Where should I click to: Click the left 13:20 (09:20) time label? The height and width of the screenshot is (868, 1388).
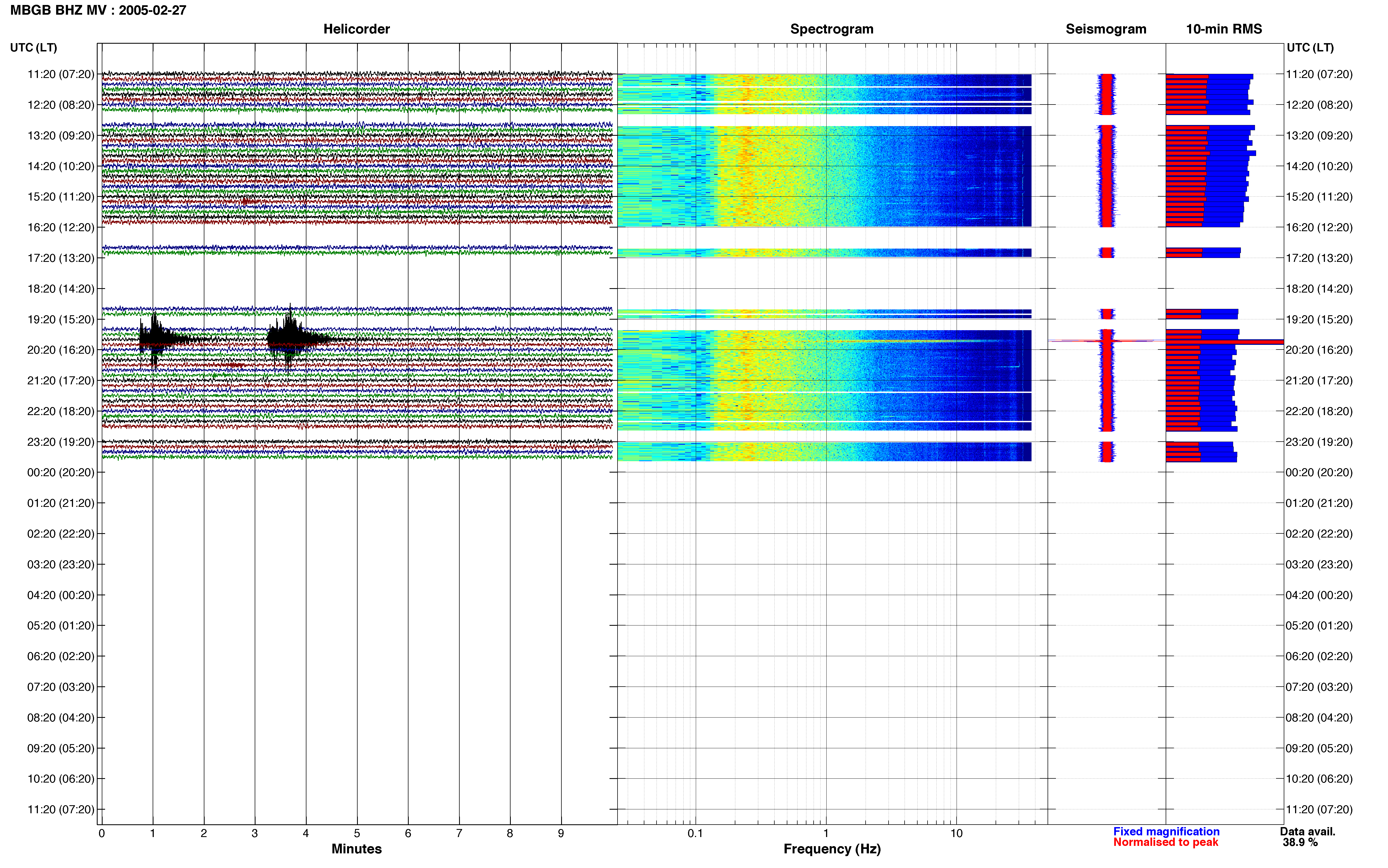[x=61, y=135]
